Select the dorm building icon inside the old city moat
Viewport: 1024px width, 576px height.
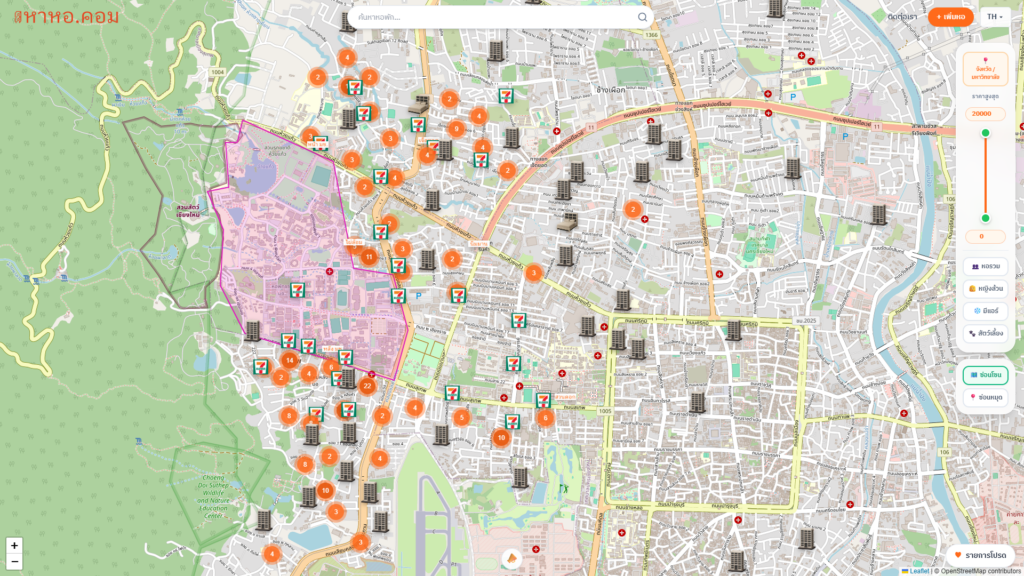[697, 402]
